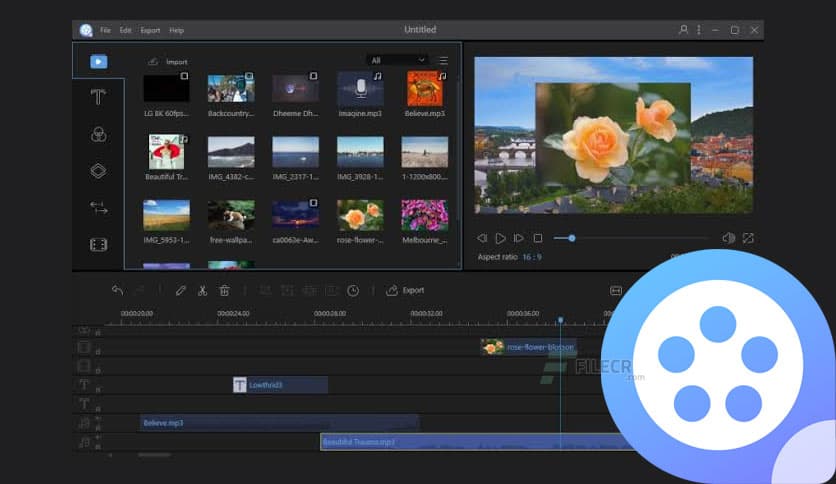Image resolution: width=836 pixels, height=484 pixels.
Task: Click the Import icon in media panel
Action: tap(153, 62)
